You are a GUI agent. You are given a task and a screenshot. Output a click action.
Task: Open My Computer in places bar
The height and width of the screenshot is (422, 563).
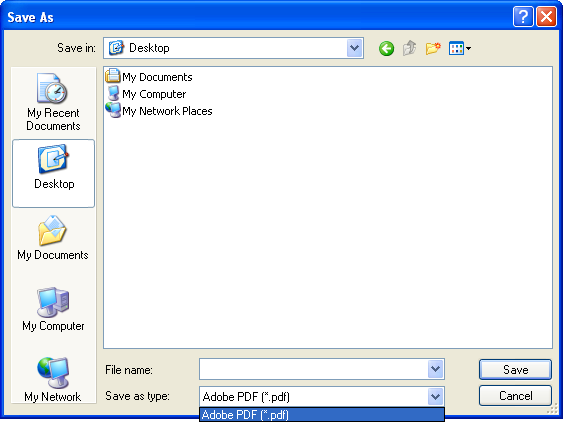point(53,309)
